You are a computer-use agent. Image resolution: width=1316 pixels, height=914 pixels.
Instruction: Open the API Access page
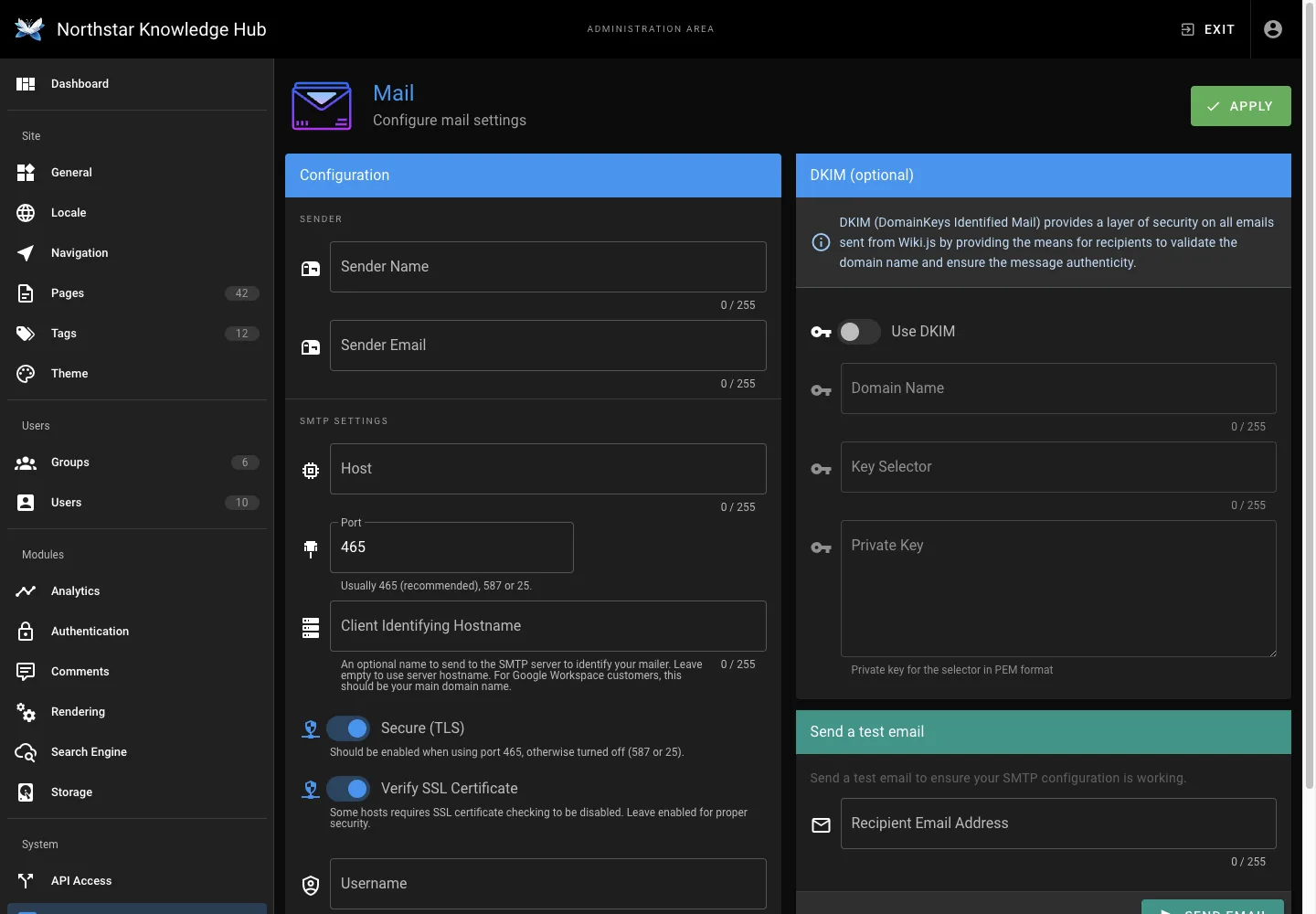click(x=137, y=881)
